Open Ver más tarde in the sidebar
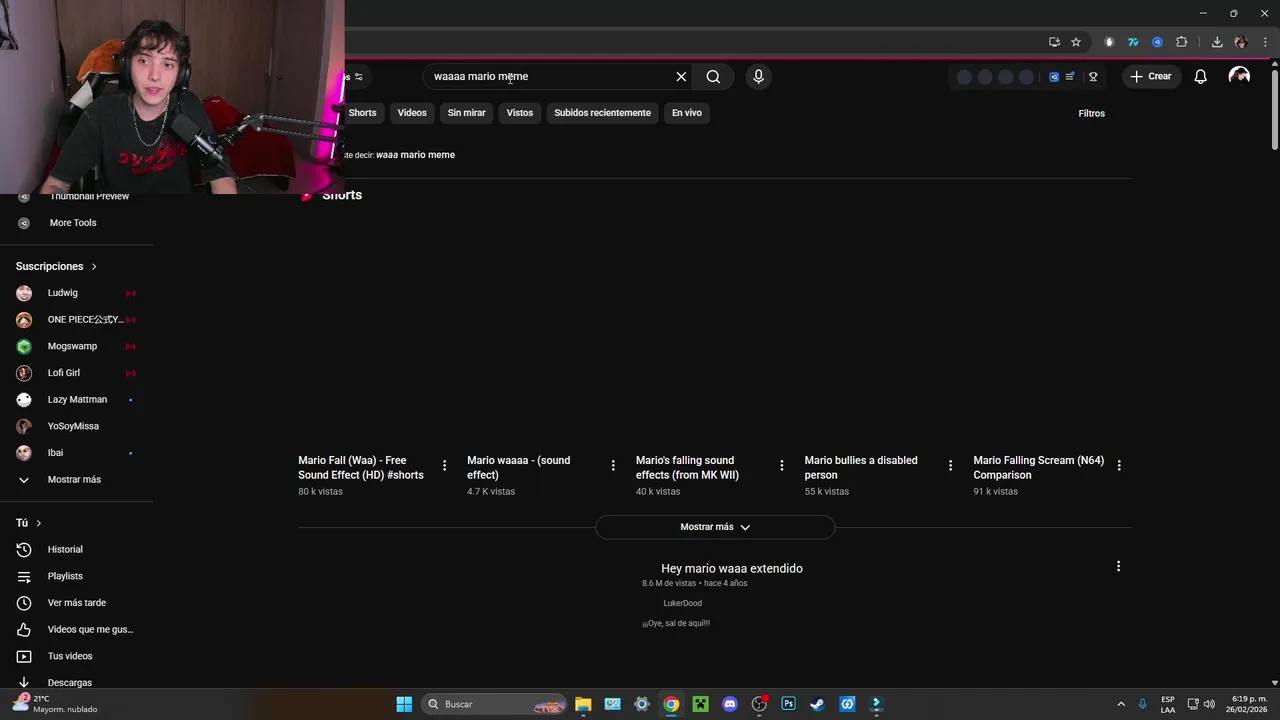Screen dimensions: 1280x720 point(76,603)
